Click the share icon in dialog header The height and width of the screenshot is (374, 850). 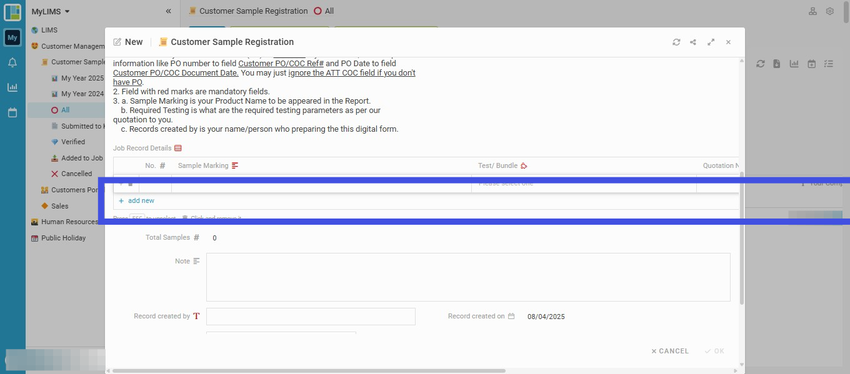click(x=693, y=42)
